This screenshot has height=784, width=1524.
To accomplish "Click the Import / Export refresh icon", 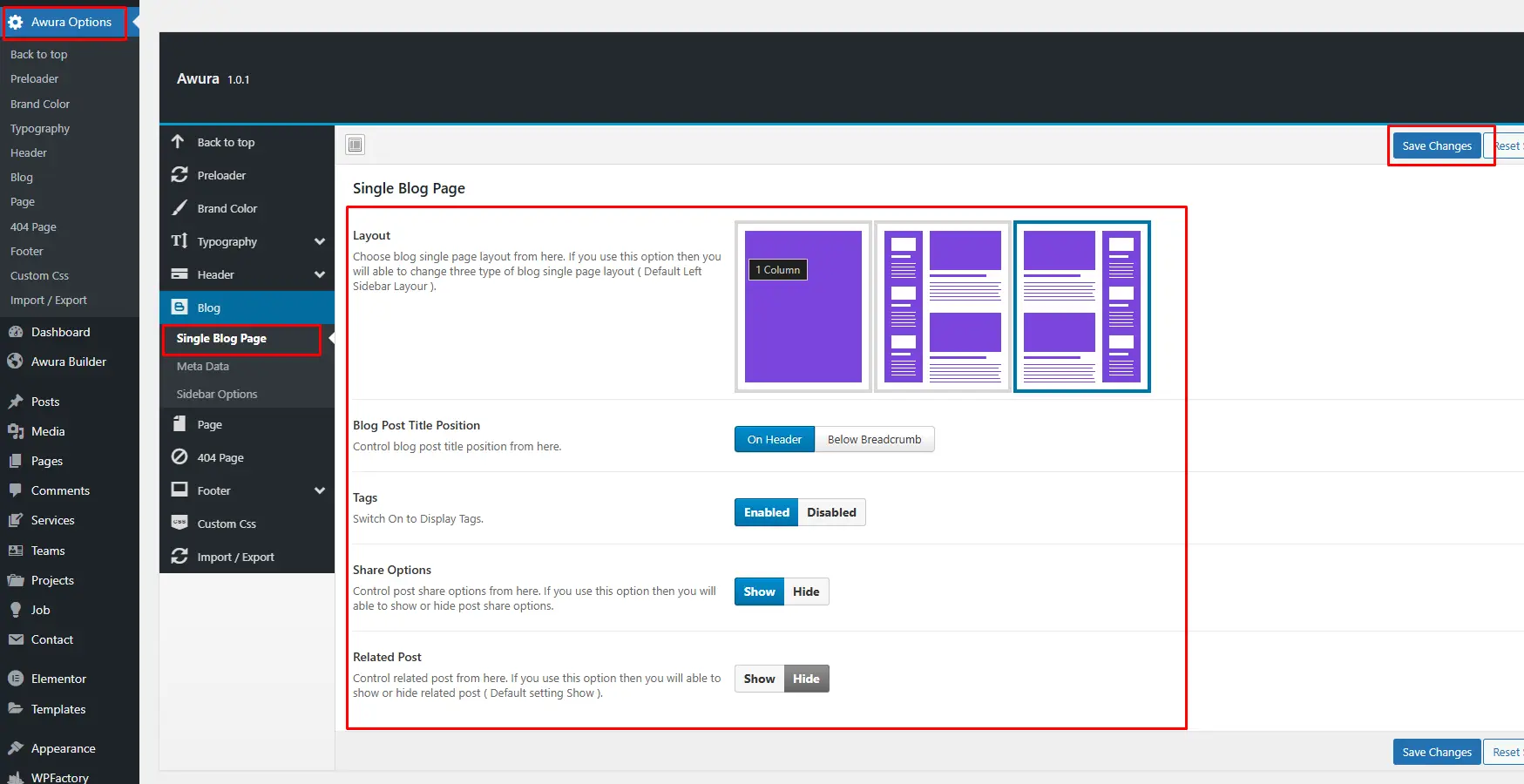I will point(179,556).
